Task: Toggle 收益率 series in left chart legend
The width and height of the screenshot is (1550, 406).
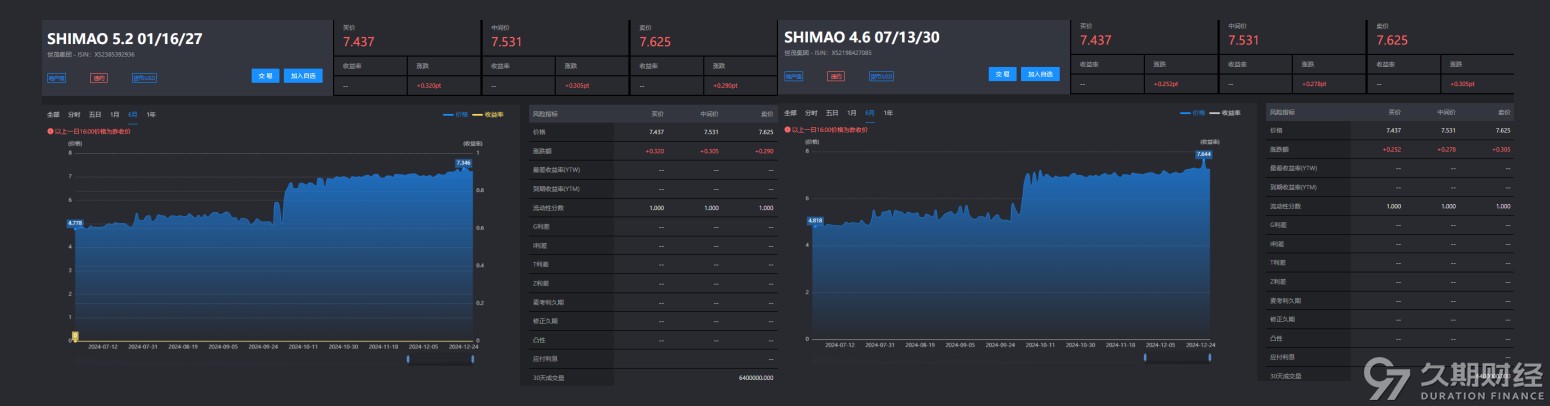Action: 490,115
